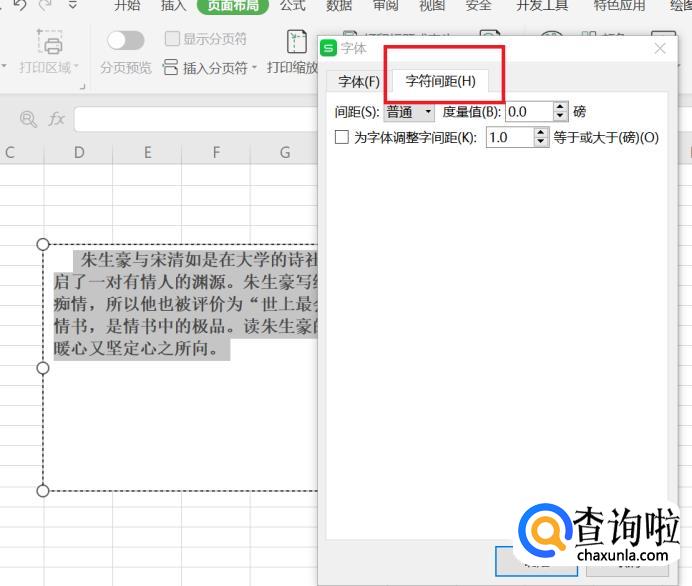The image size is (692, 586).
Task: Check 为字体调整字间距(K) checkbox
Action: pos(342,137)
